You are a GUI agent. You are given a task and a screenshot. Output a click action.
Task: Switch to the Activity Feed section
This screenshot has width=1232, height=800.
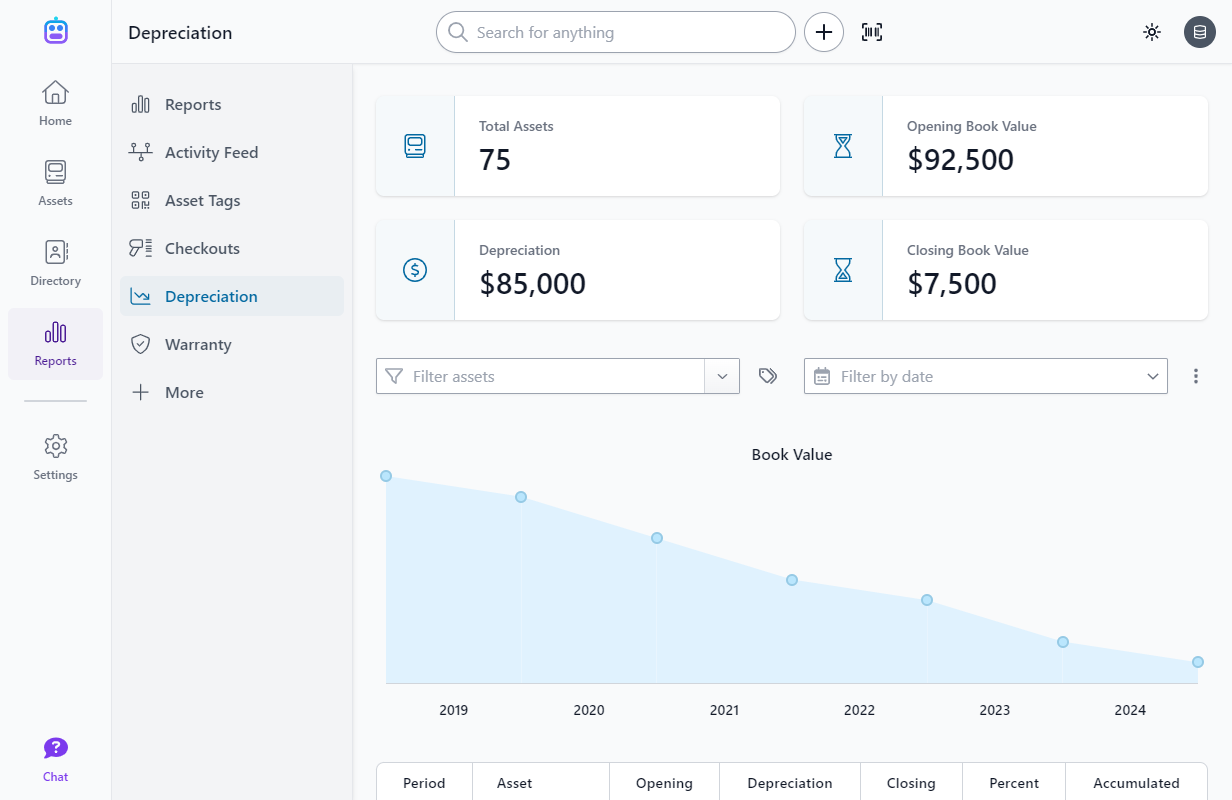click(x=211, y=152)
